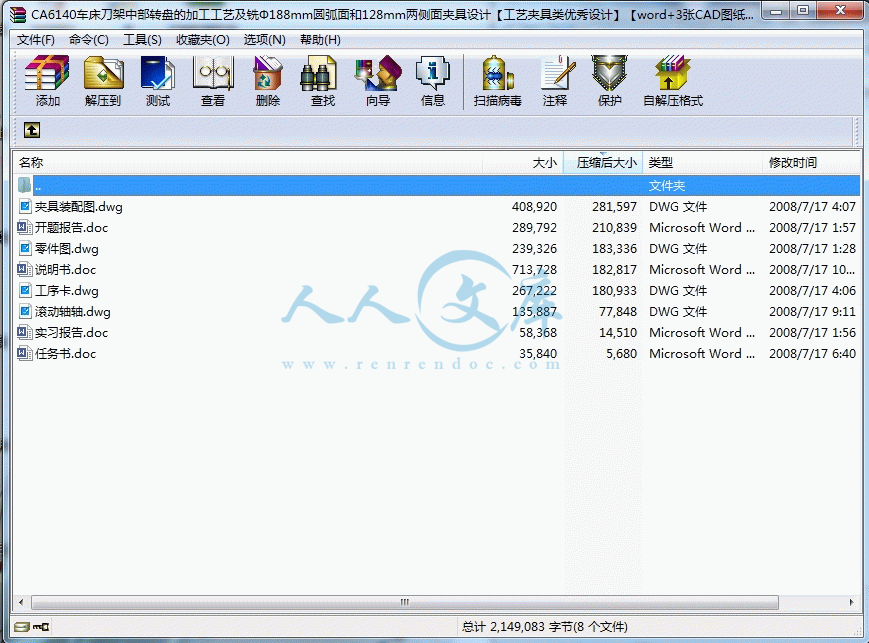This screenshot has width=869, height=643.
Task: Open the 收藏夹(O) menu
Action: 202,40
